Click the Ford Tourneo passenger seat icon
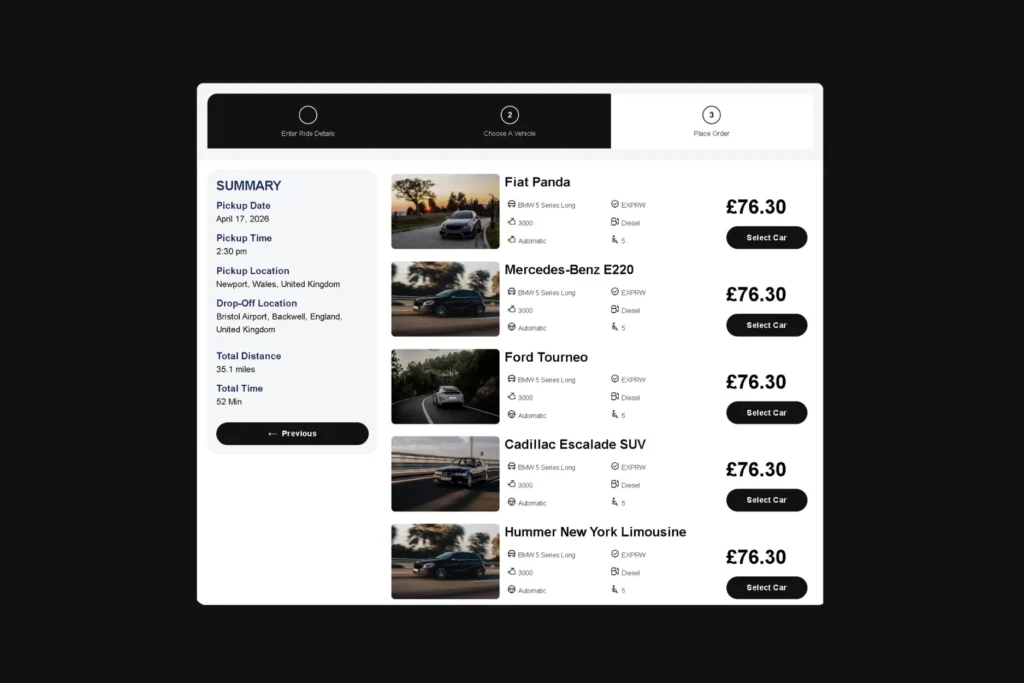The height and width of the screenshot is (683, 1024). [615, 415]
